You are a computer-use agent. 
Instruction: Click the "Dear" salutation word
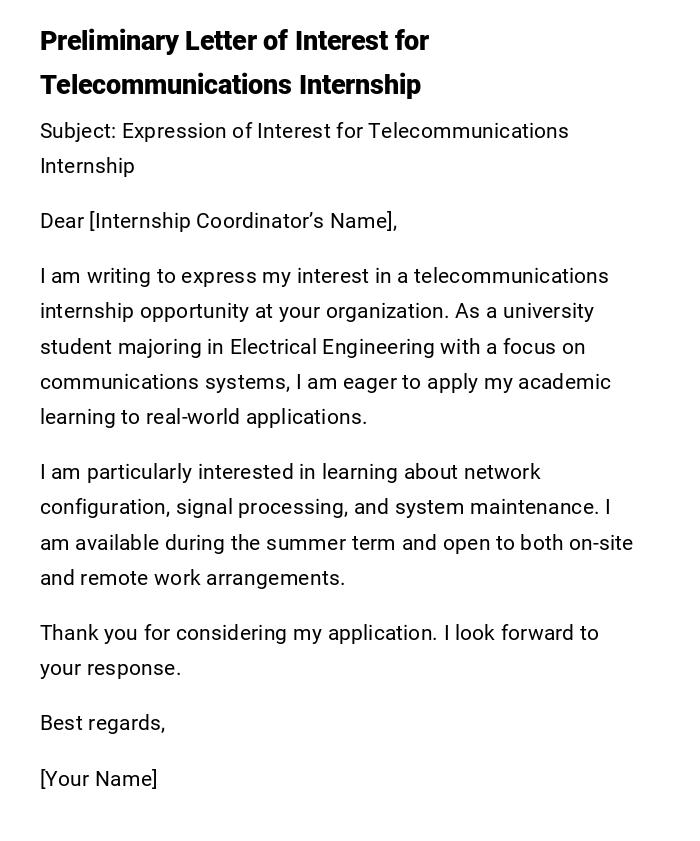(x=62, y=221)
